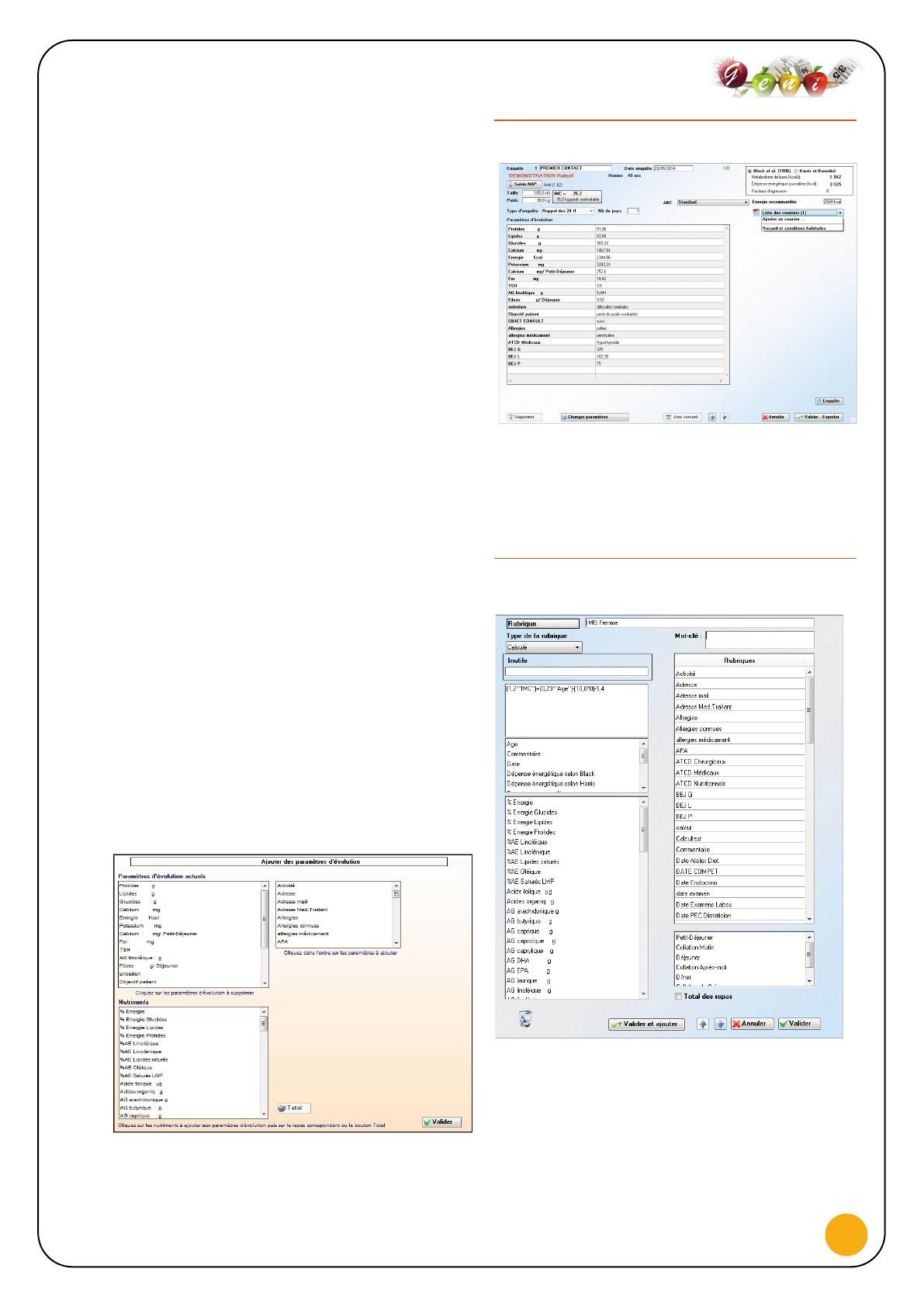Click the Date enquête field
Image resolution: width=924 pixels, height=1307 pixels.
[x=673, y=168]
